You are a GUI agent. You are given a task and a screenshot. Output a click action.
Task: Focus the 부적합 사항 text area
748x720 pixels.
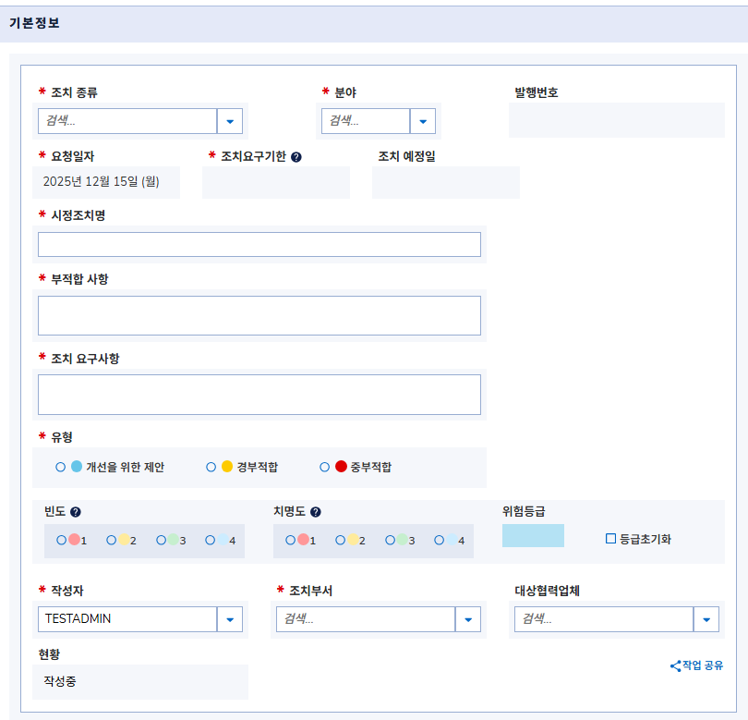click(259, 315)
